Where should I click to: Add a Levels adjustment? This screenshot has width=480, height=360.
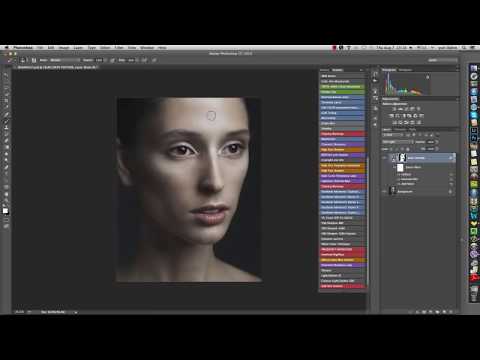coord(401,109)
